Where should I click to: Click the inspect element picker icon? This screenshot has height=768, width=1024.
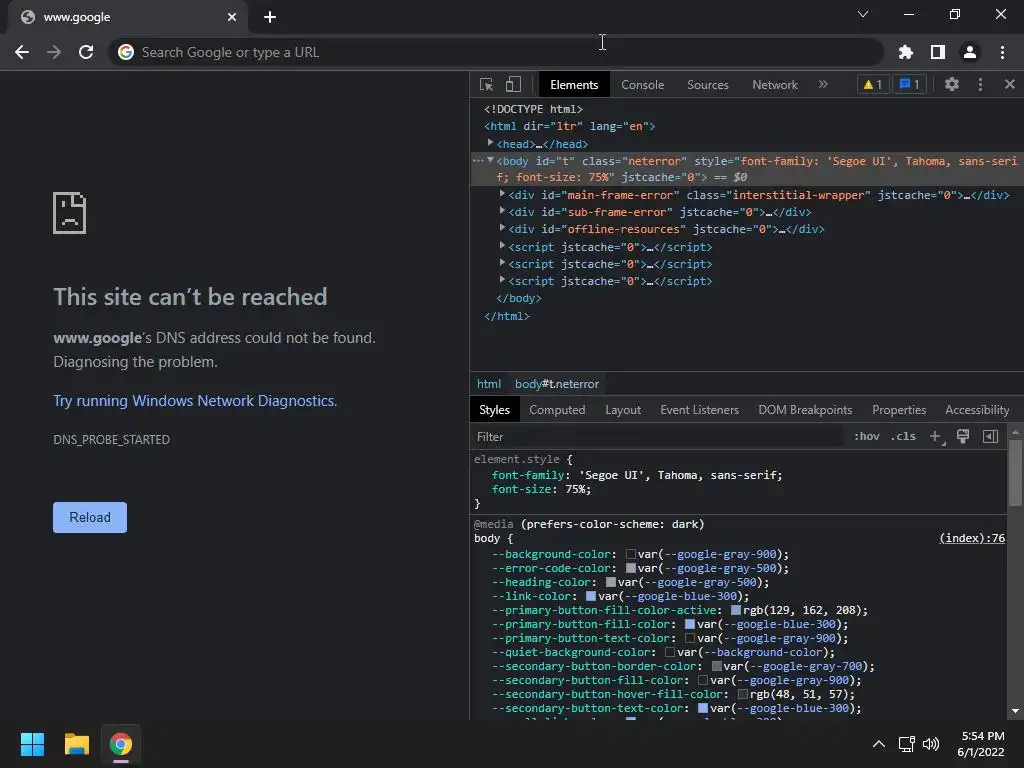pos(486,84)
